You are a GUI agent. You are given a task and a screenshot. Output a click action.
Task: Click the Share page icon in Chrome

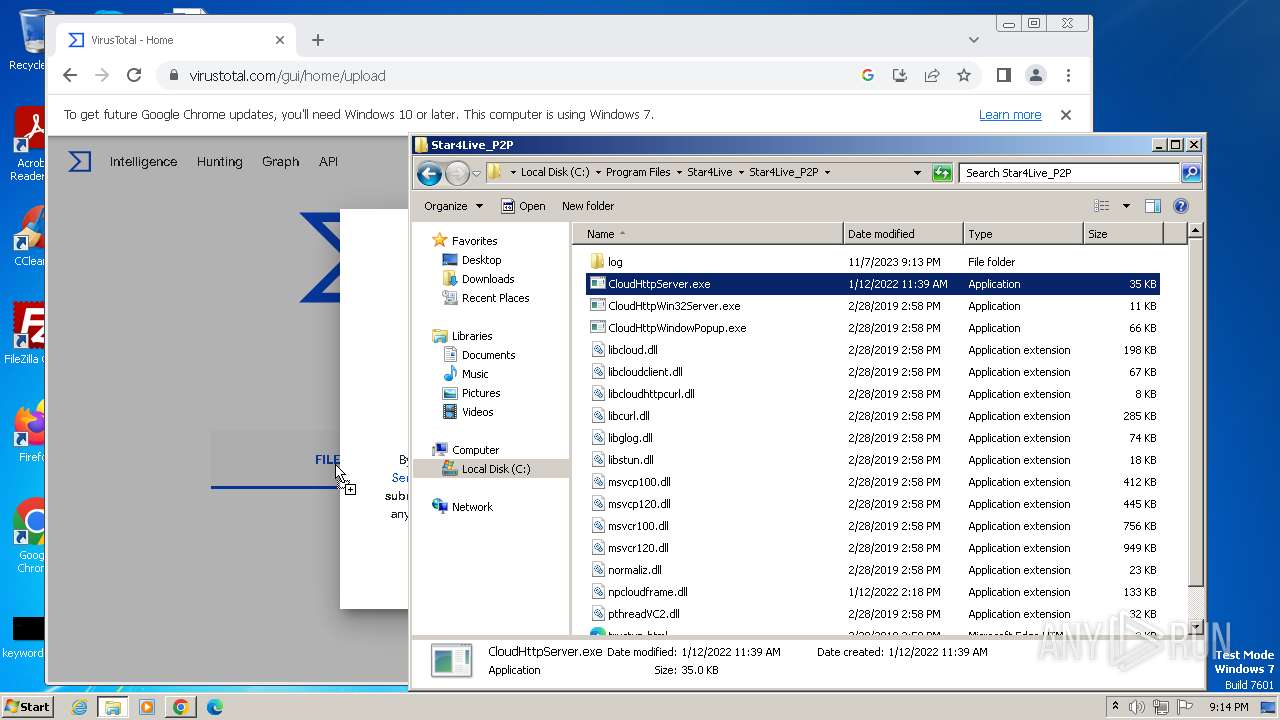932,75
